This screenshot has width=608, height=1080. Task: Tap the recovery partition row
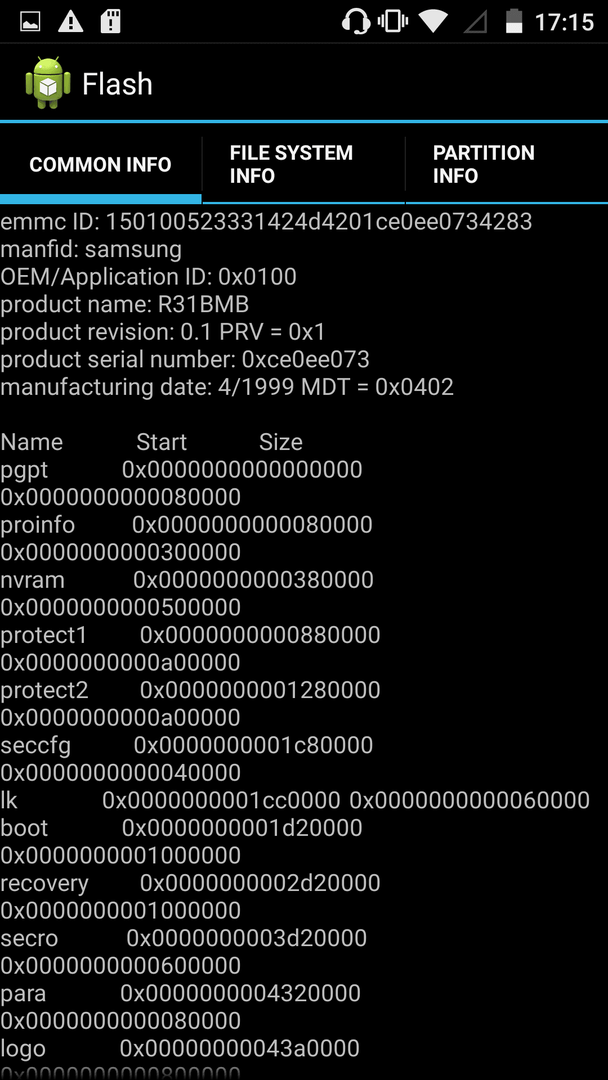(190, 897)
